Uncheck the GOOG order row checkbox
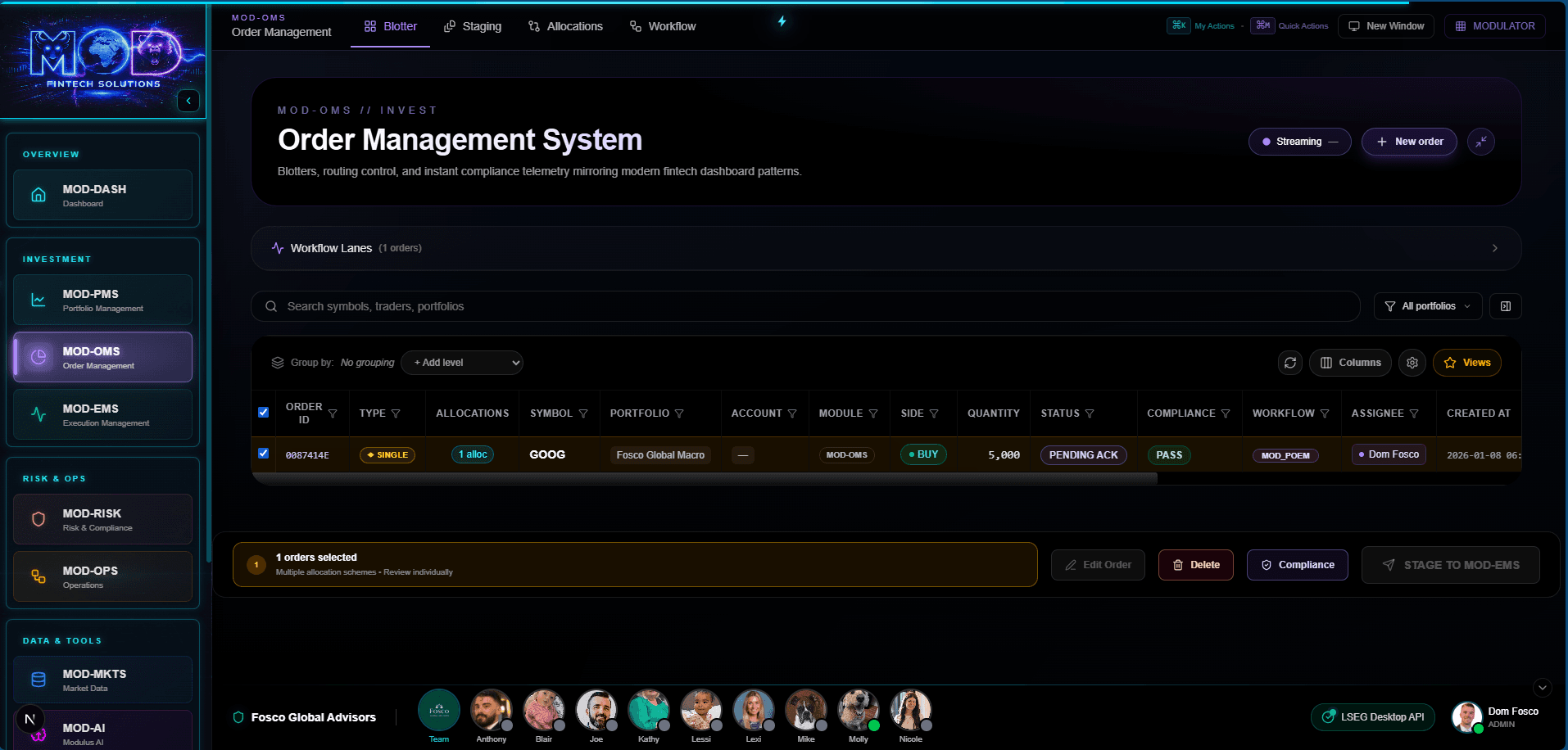The image size is (1568, 750). pos(263,454)
